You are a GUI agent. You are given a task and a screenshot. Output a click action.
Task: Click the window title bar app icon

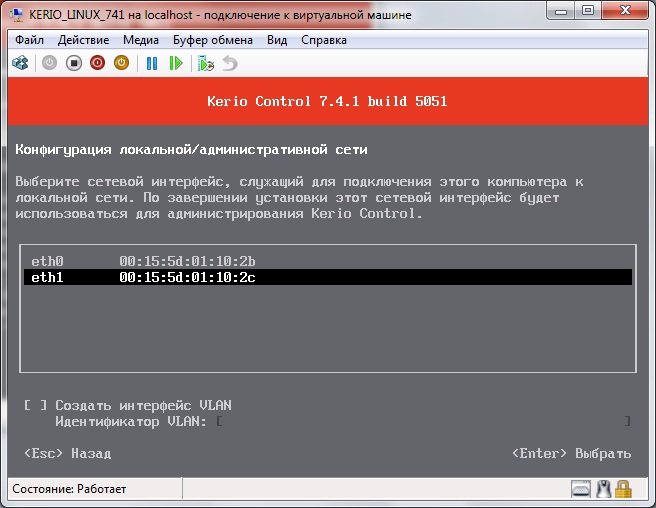(x=16, y=15)
